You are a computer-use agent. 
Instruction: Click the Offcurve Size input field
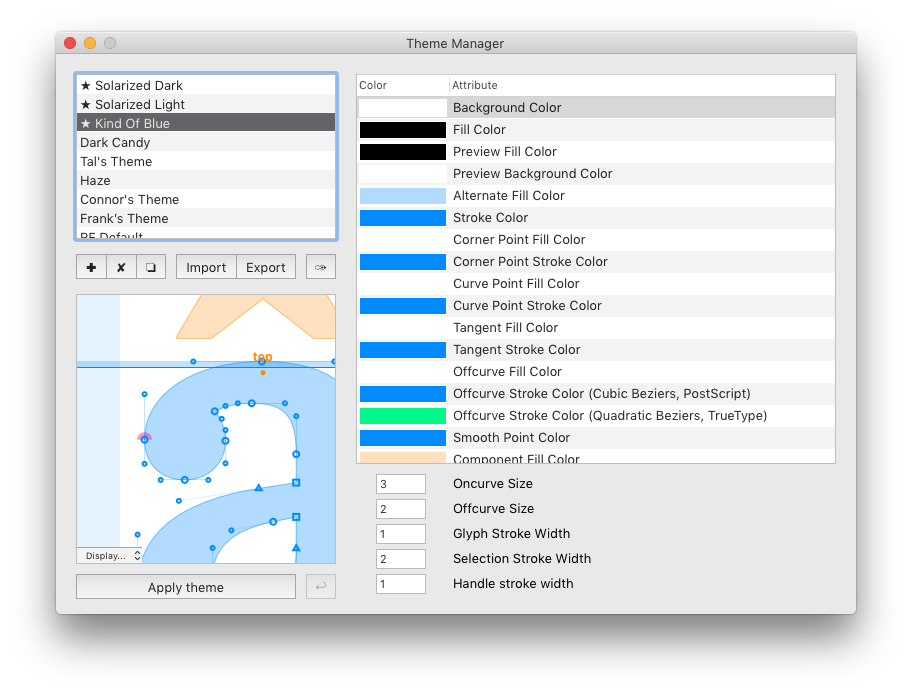[401, 509]
